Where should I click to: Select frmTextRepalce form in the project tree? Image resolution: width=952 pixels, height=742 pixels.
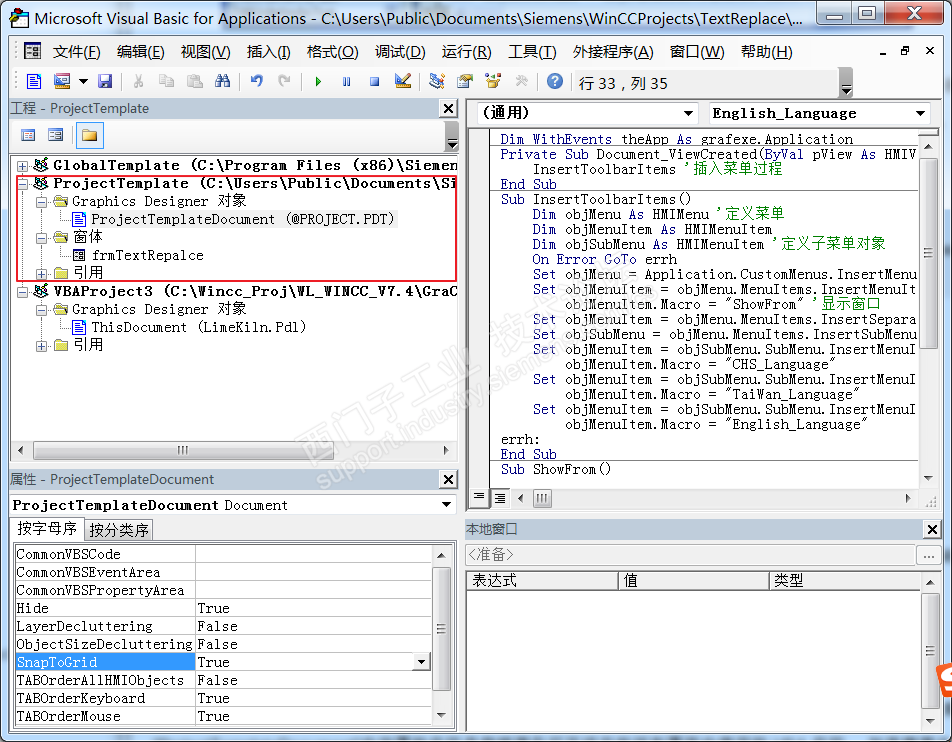147,255
